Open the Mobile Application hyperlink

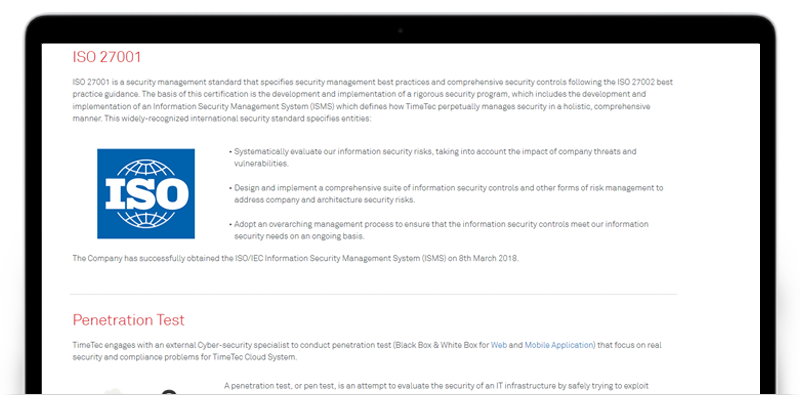pyautogui.click(x=559, y=345)
